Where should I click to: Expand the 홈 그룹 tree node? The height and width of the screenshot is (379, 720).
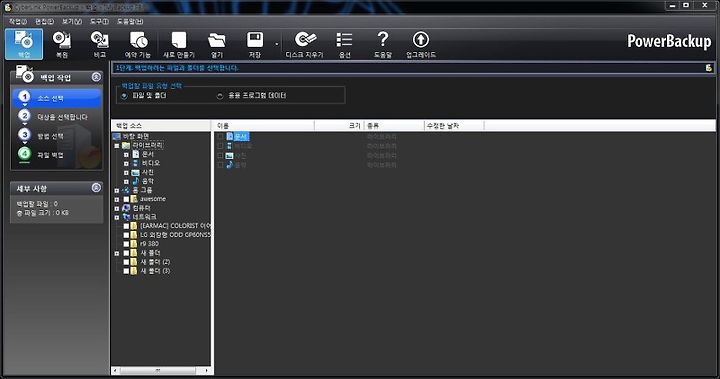point(117,190)
